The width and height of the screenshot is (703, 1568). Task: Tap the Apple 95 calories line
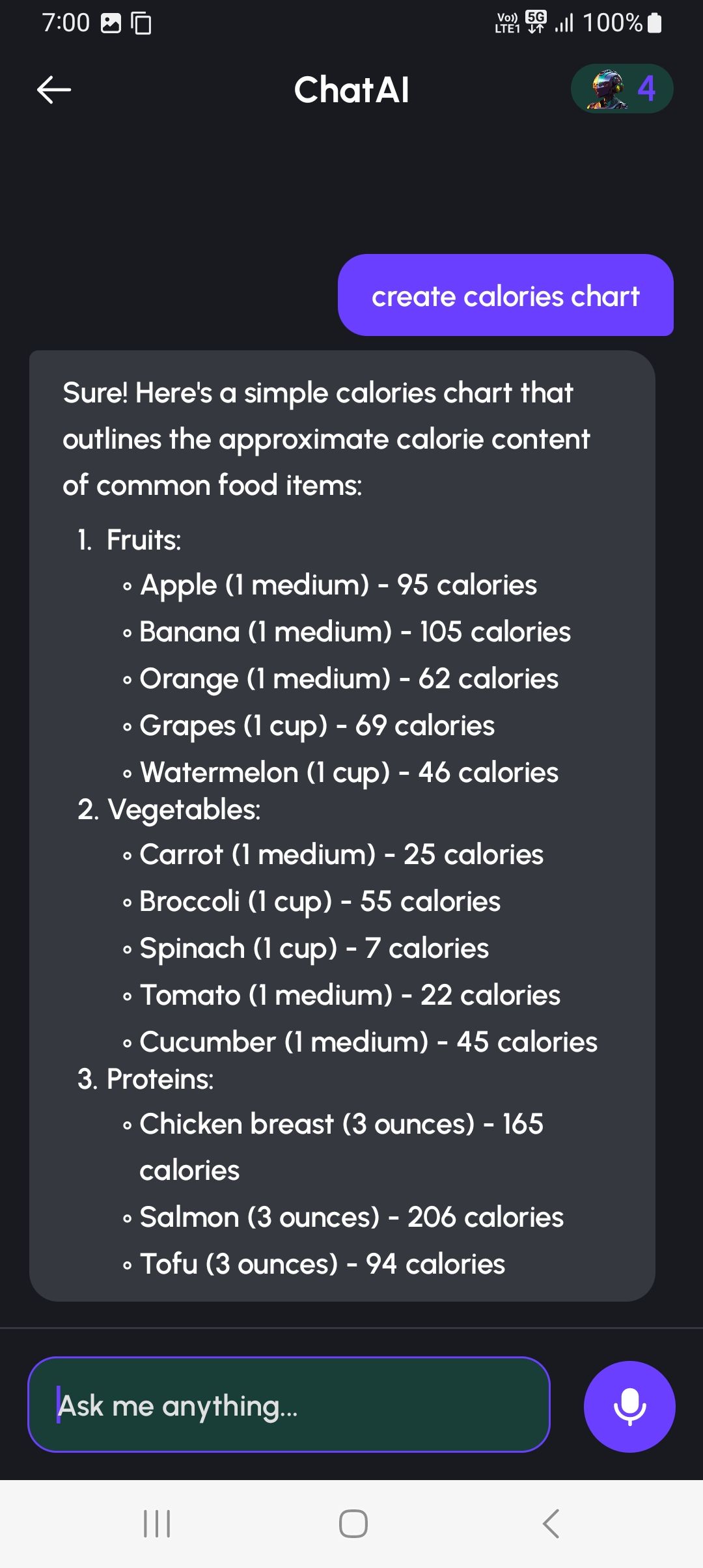(x=338, y=585)
